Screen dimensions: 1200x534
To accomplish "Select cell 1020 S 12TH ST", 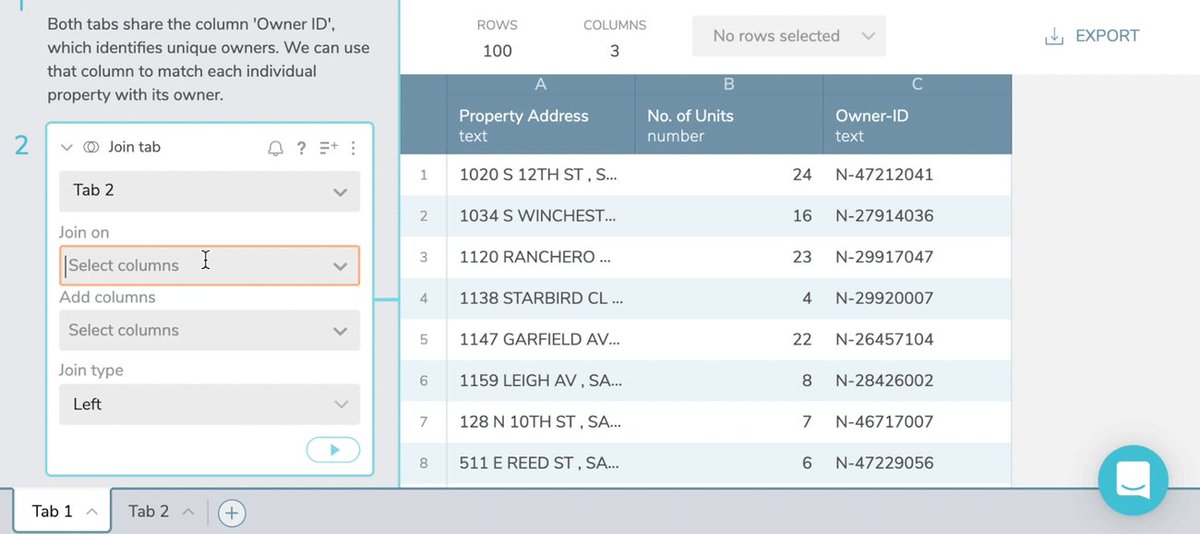I will pyautogui.click(x=540, y=175).
